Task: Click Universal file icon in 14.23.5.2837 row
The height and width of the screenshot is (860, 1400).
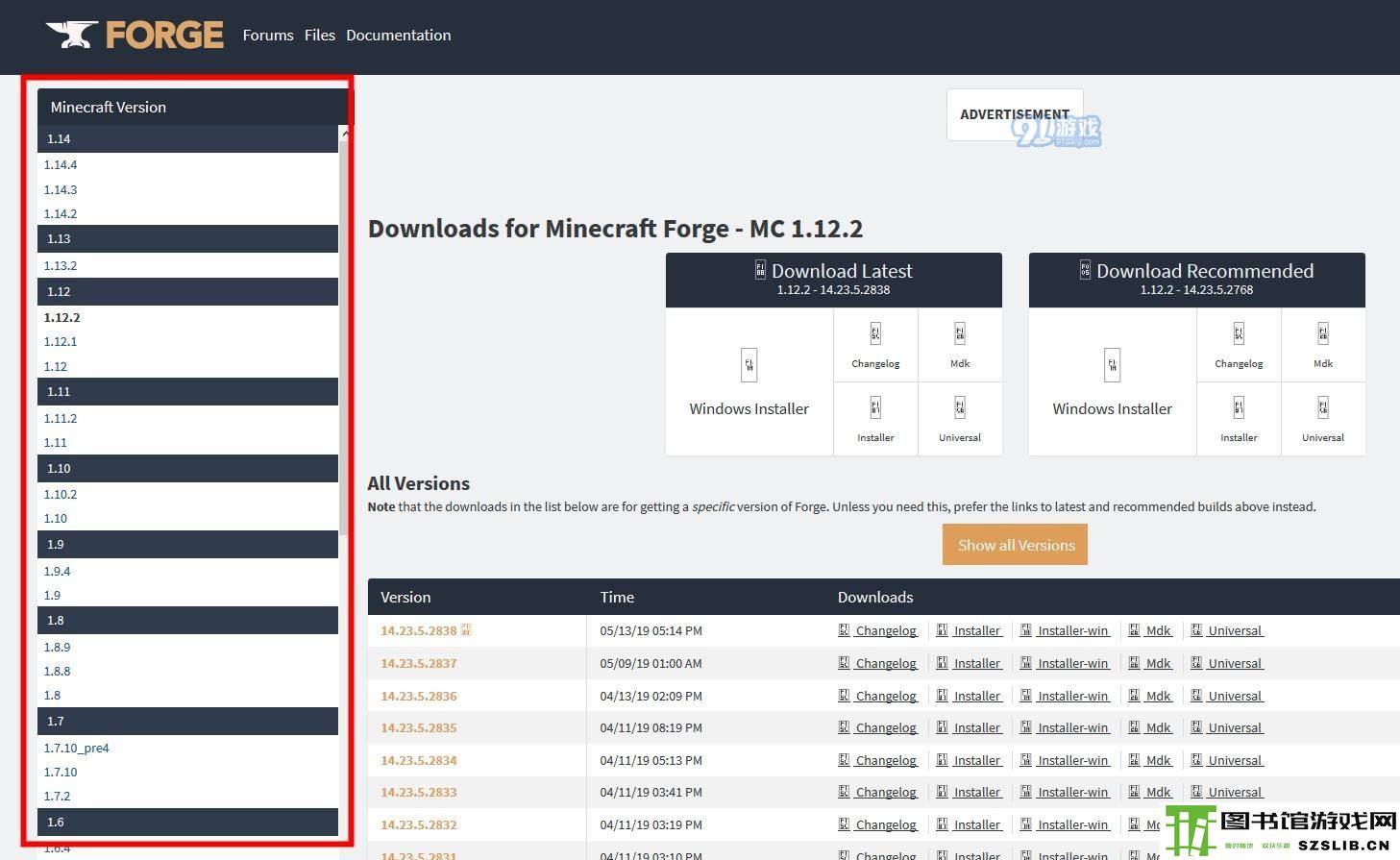Action: (x=1196, y=663)
